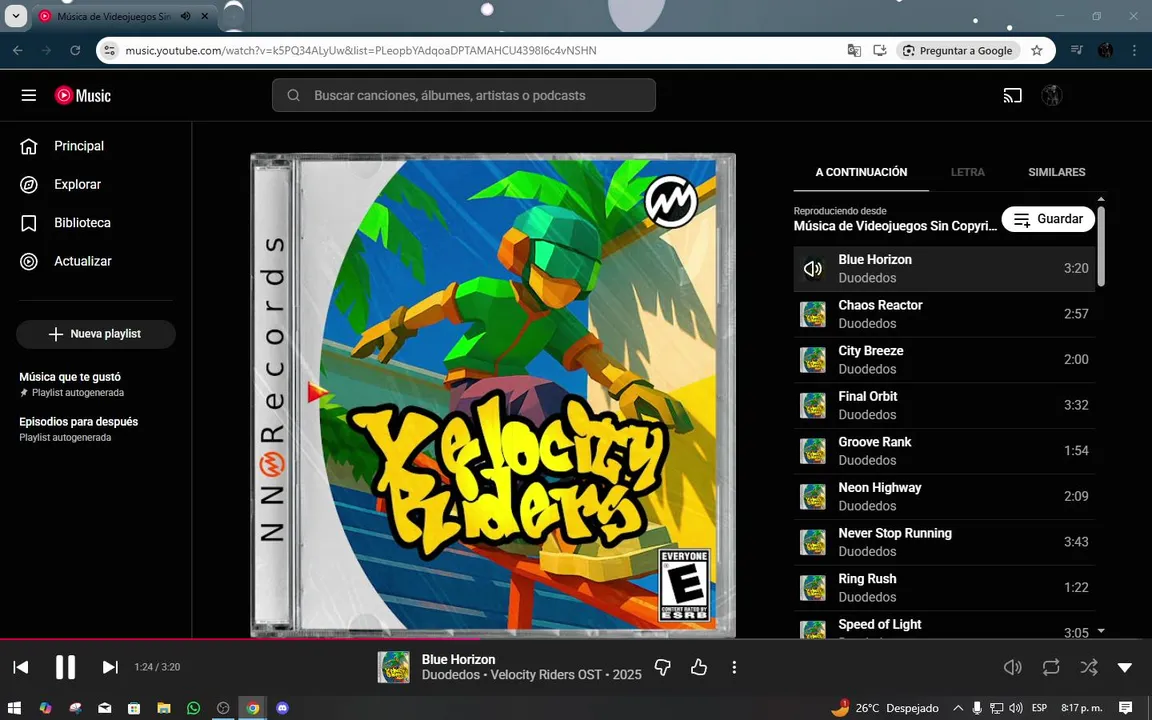Play Never Stop Running from the queue

[944, 542]
